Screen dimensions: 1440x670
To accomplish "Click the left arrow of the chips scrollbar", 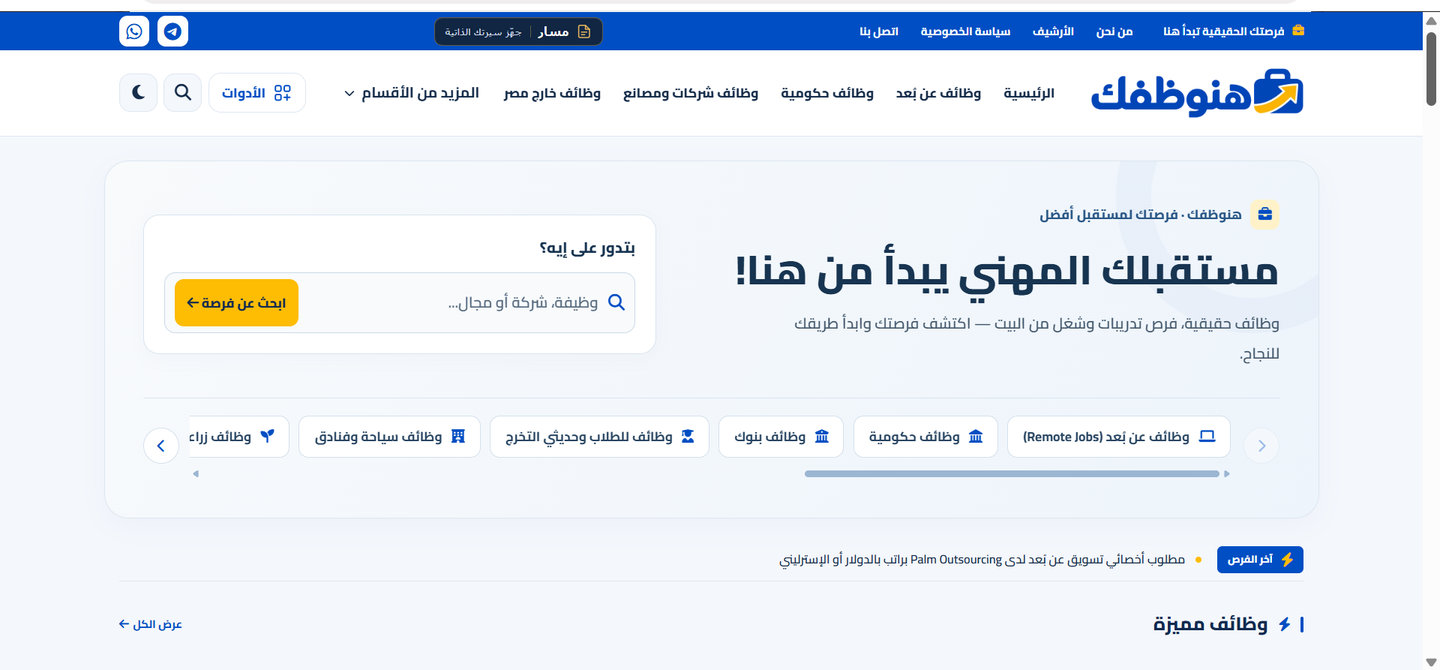I will [196, 474].
